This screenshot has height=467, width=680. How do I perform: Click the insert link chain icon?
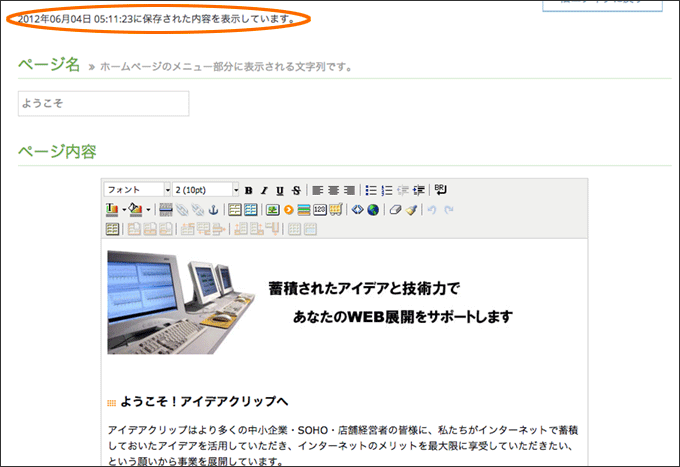(x=182, y=210)
